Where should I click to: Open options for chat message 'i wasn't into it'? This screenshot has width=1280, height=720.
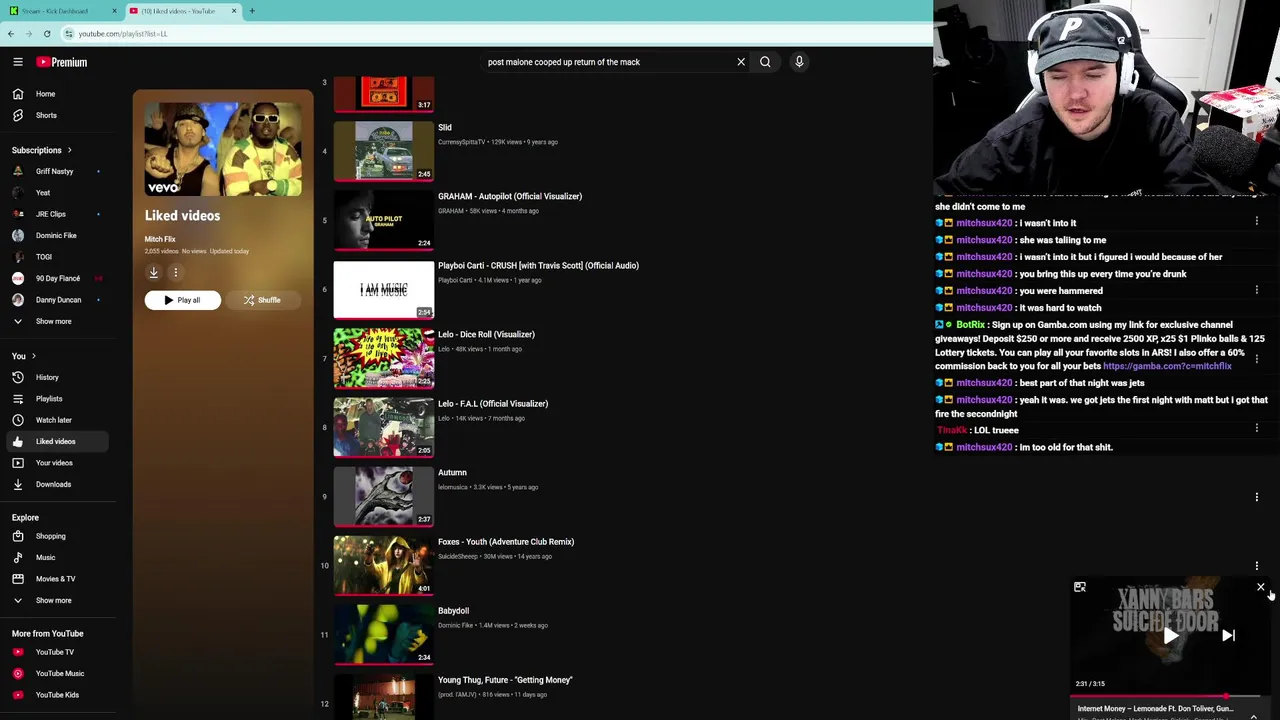(x=1257, y=221)
